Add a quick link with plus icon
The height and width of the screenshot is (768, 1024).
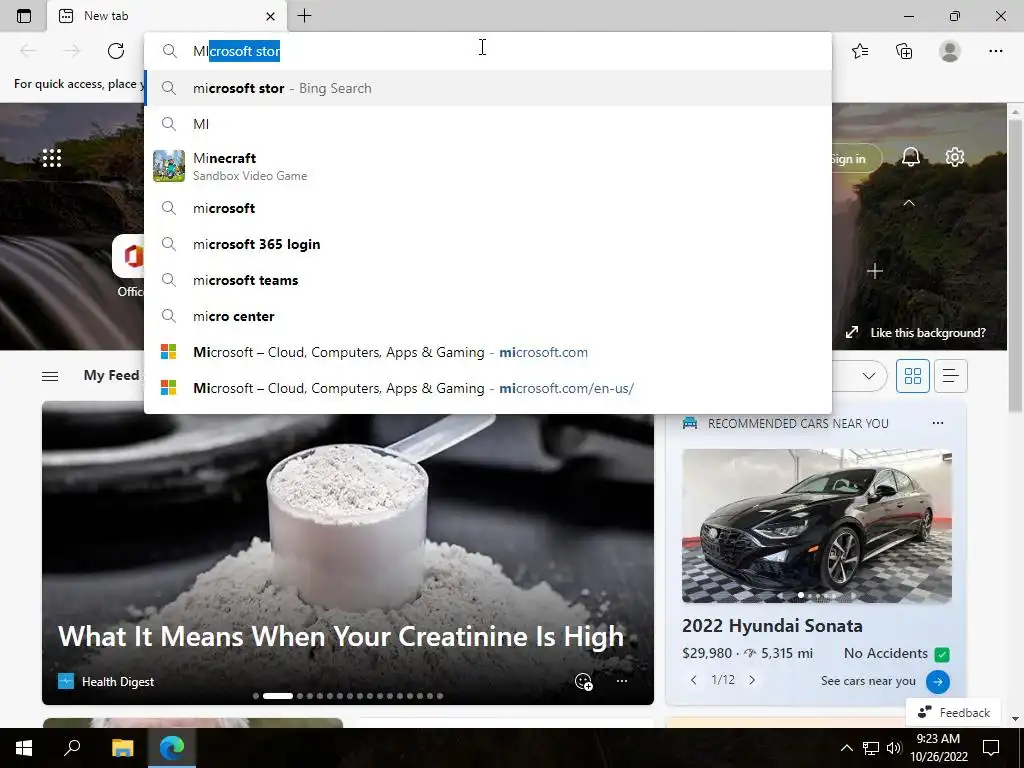(x=875, y=271)
